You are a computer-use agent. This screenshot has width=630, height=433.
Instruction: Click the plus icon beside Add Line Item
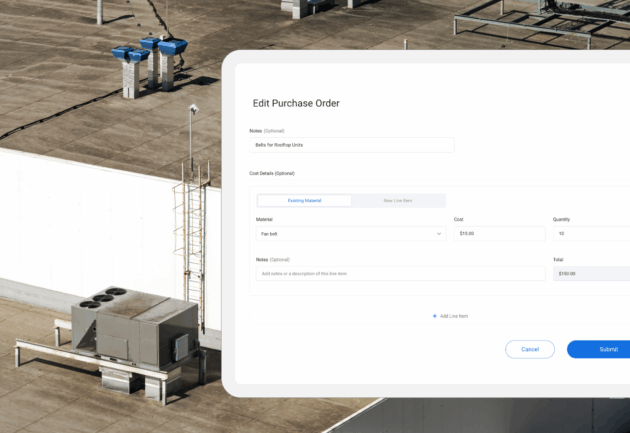tap(435, 316)
